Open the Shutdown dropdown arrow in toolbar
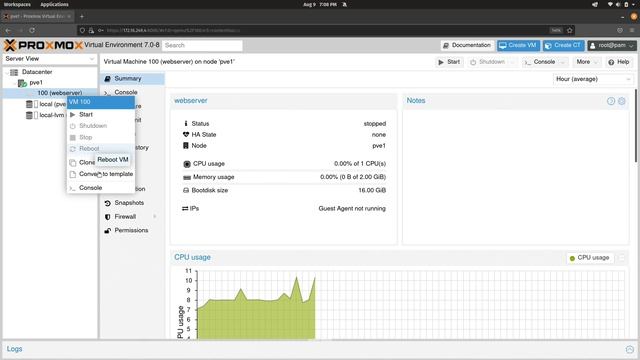Image resolution: width=640 pixels, height=360 pixels. (x=513, y=62)
